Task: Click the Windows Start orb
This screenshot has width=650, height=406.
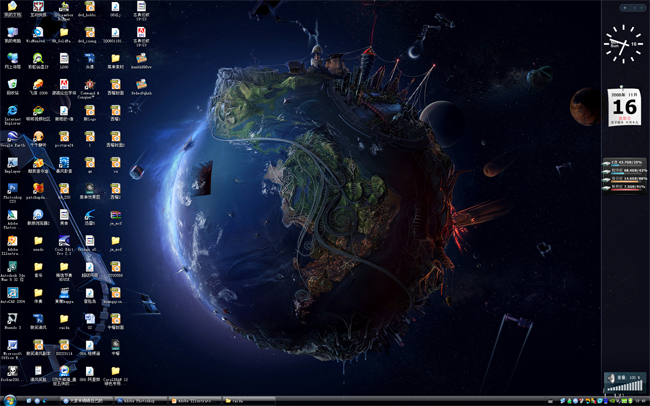Action: coord(8,400)
